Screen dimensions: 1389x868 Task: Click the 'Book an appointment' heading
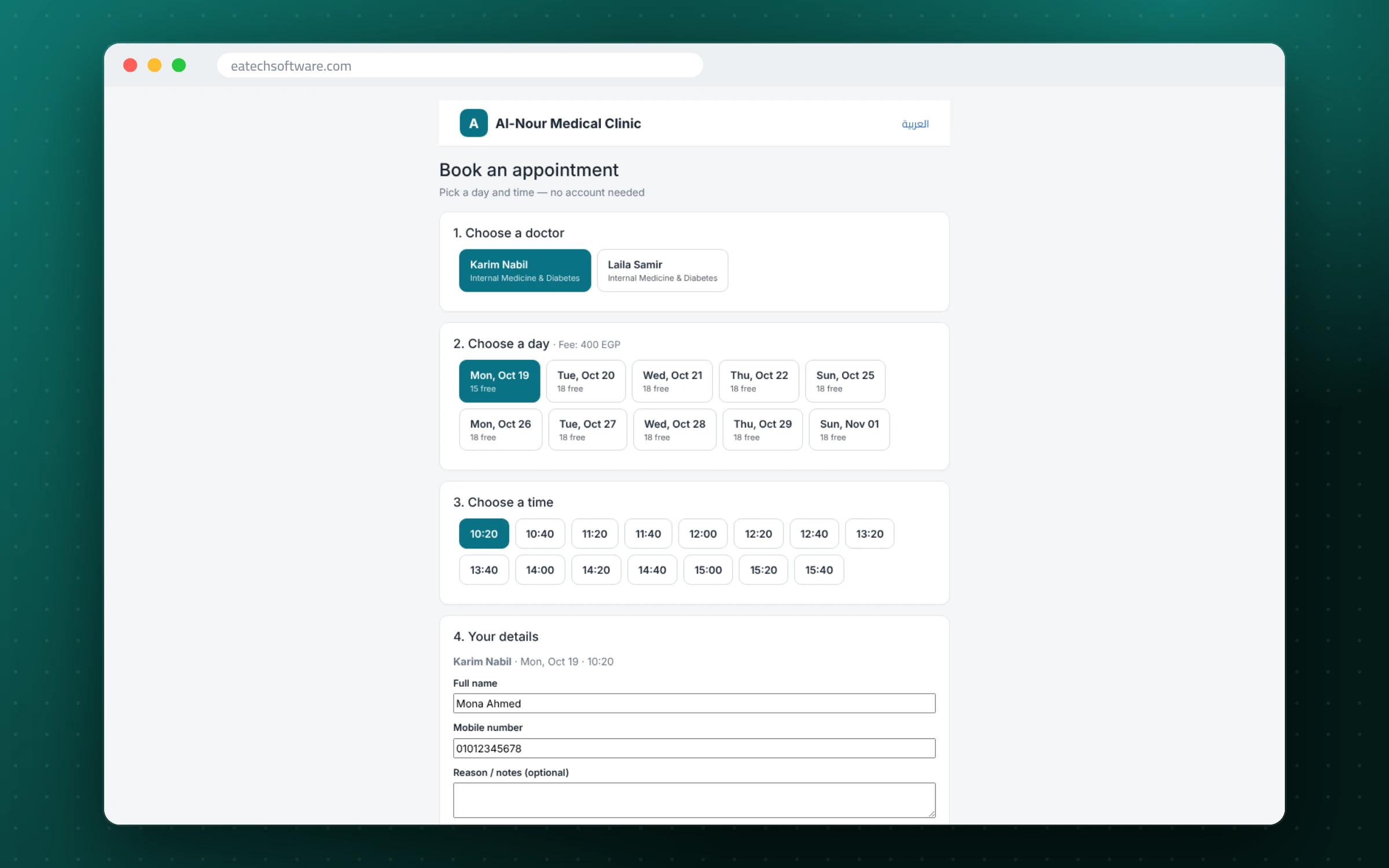point(528,170)
